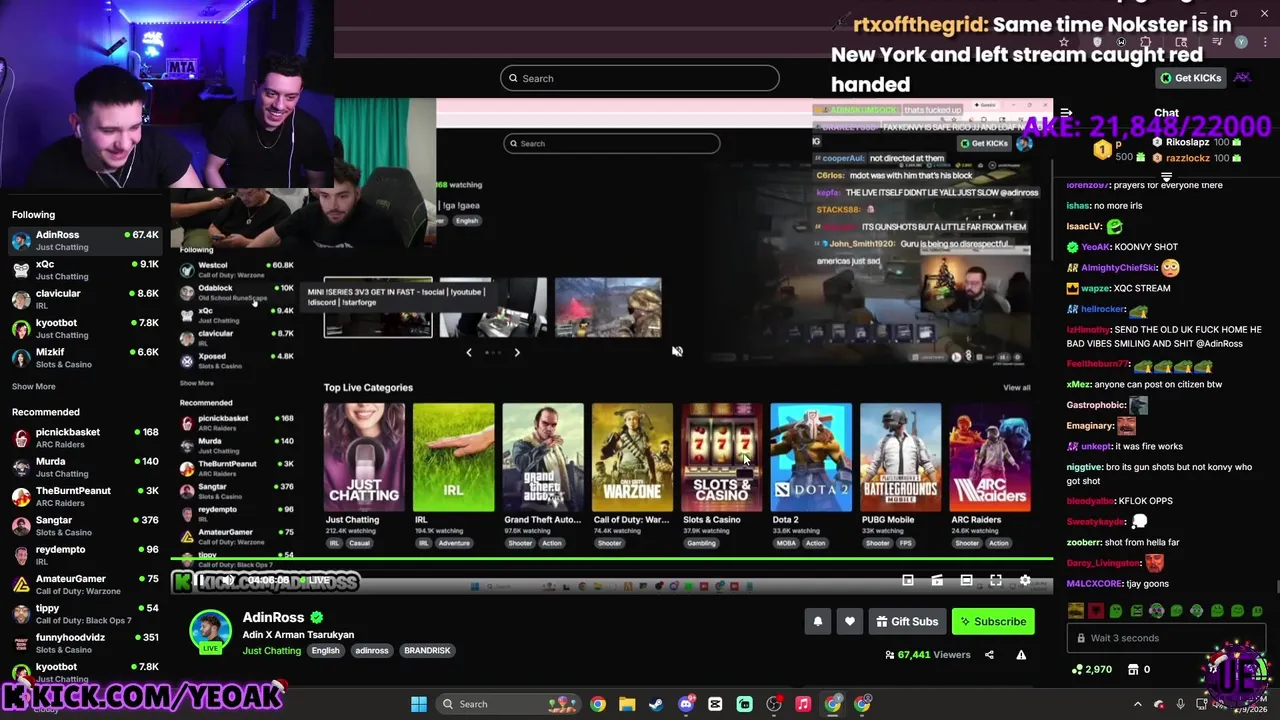The width and height of the screenshot is (1280, 720).
Task: Click the microphone tray icon
Action: (x=1181, y=704)
